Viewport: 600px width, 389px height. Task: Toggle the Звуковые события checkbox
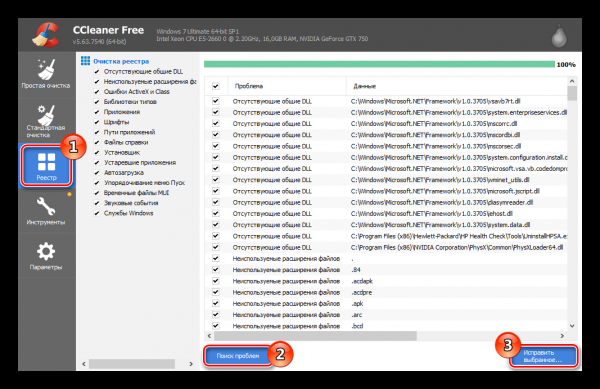(x=97, y=203)
